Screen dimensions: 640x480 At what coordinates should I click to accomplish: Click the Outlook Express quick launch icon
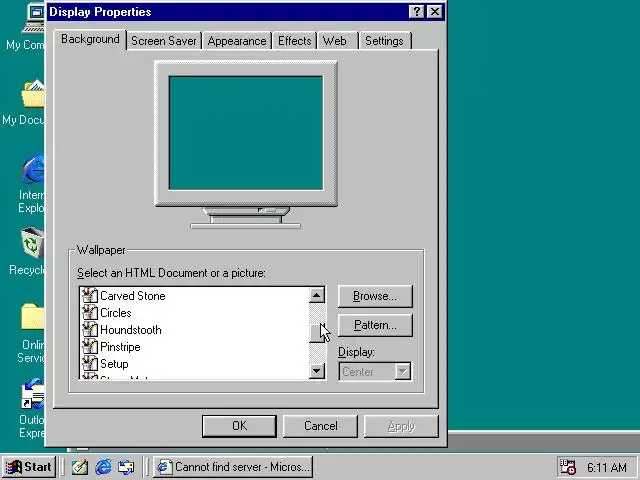coord(126,467)
